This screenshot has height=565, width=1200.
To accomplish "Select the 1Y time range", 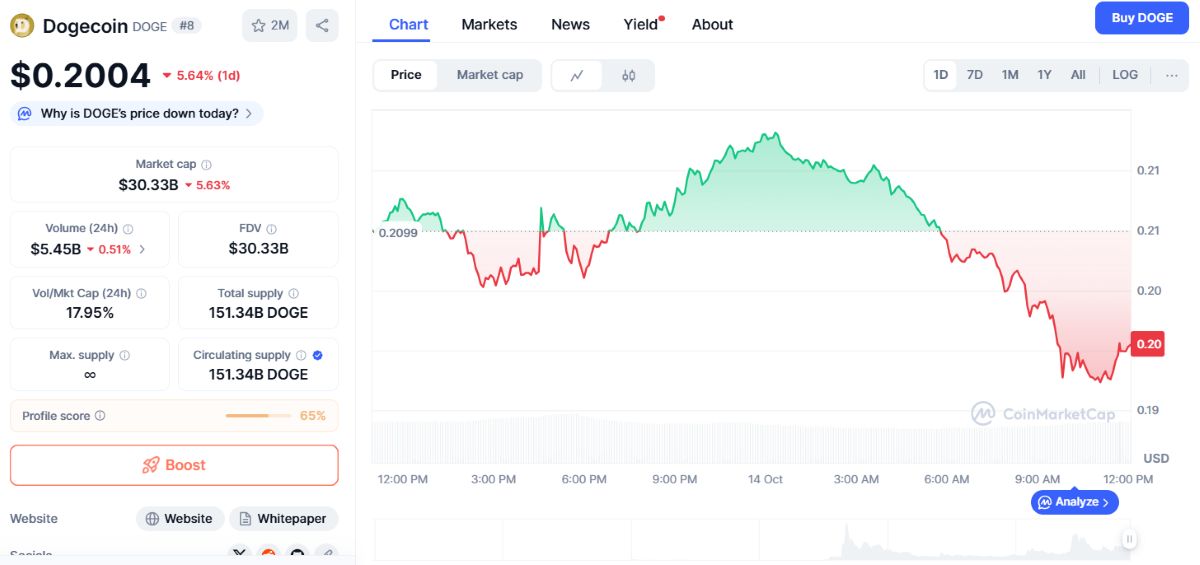I will (1045, 75).
